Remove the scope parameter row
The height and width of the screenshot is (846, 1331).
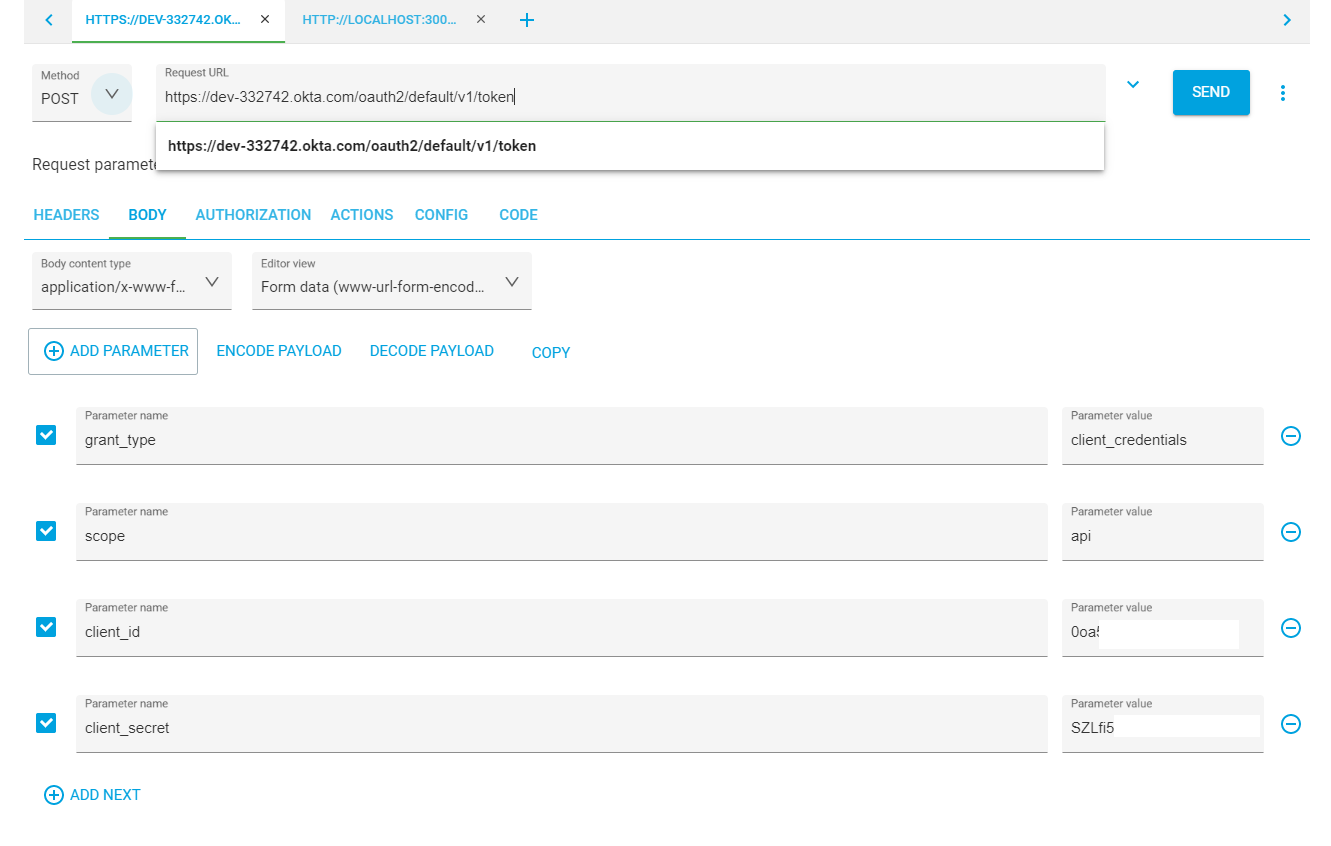click(x=1290, y=532)
